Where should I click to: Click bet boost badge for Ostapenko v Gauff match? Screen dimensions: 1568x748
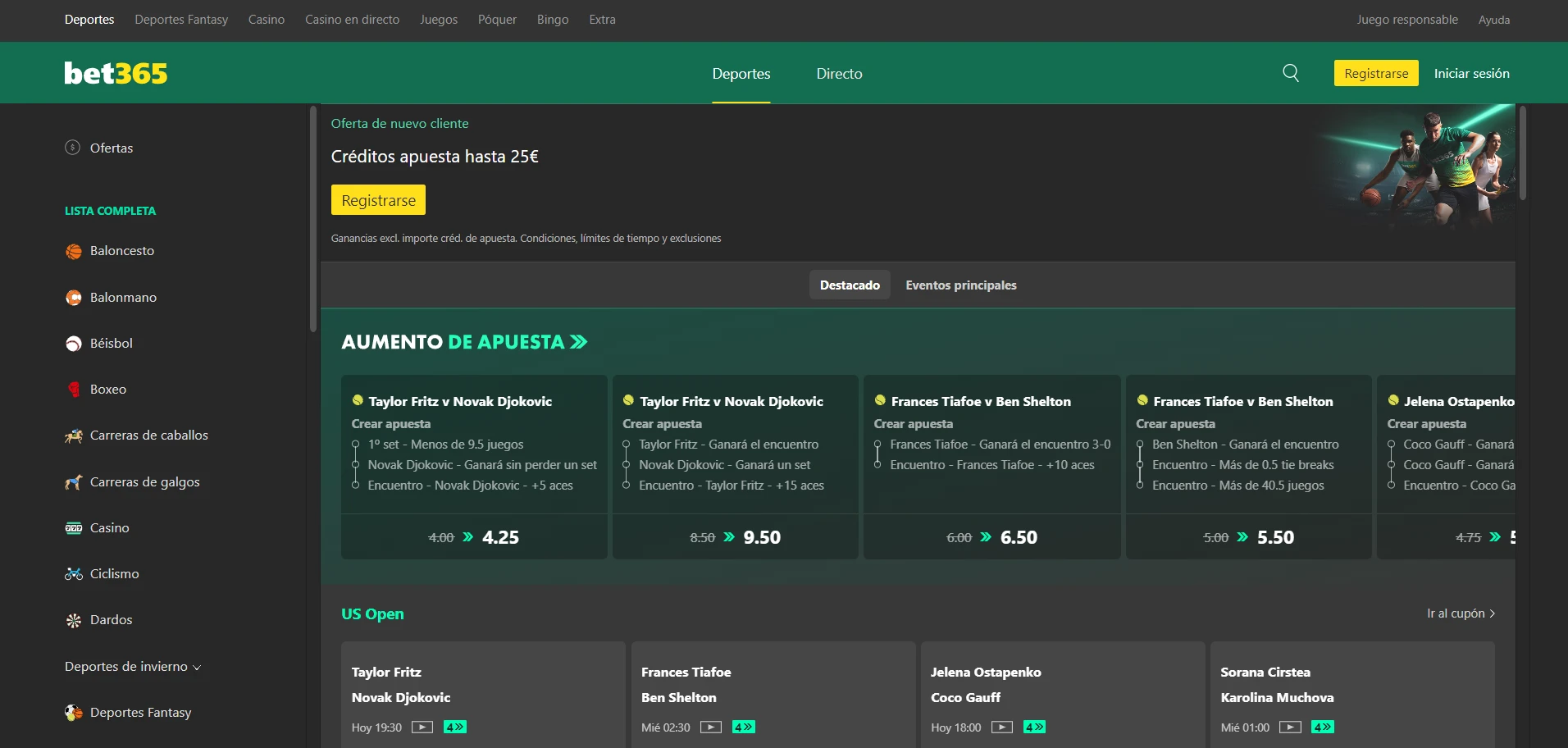click(x=1035, y=727)
